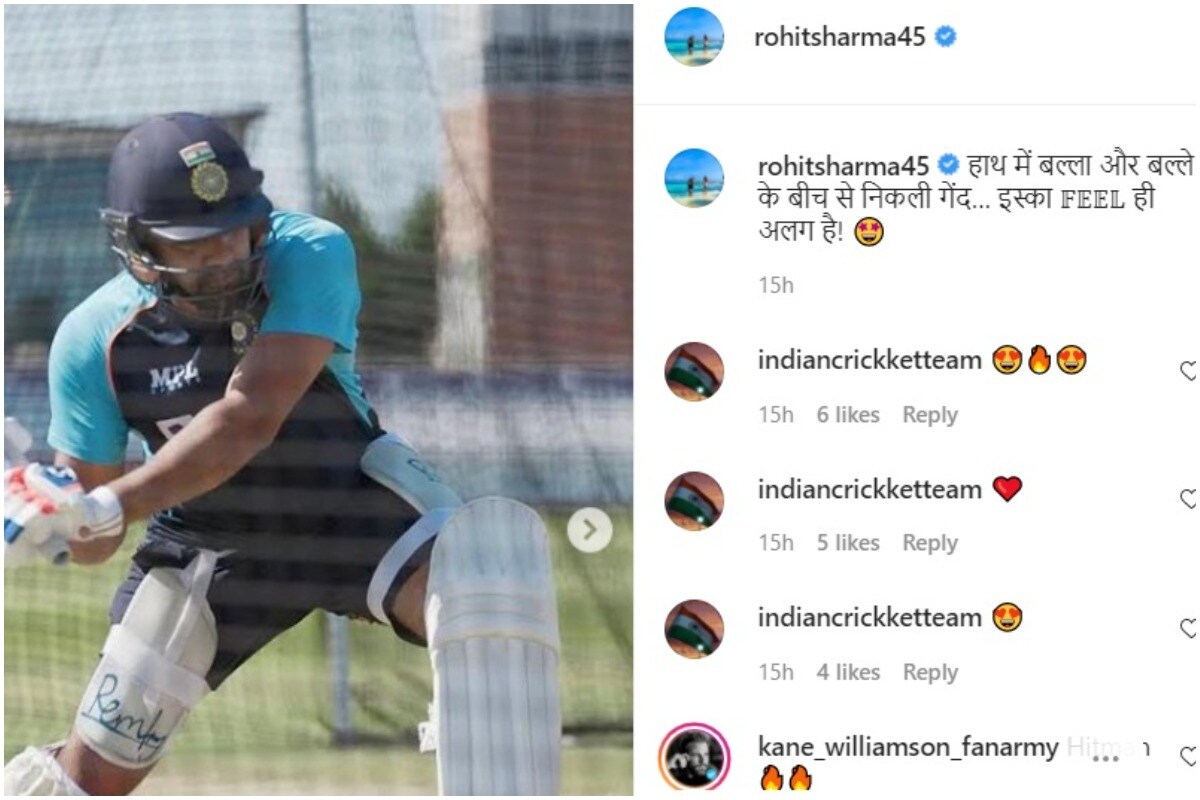Reply to the comment with 4 likes
Image resolution: width=1200 pixels, height=800 pixels.
click(x=930, y=673)
